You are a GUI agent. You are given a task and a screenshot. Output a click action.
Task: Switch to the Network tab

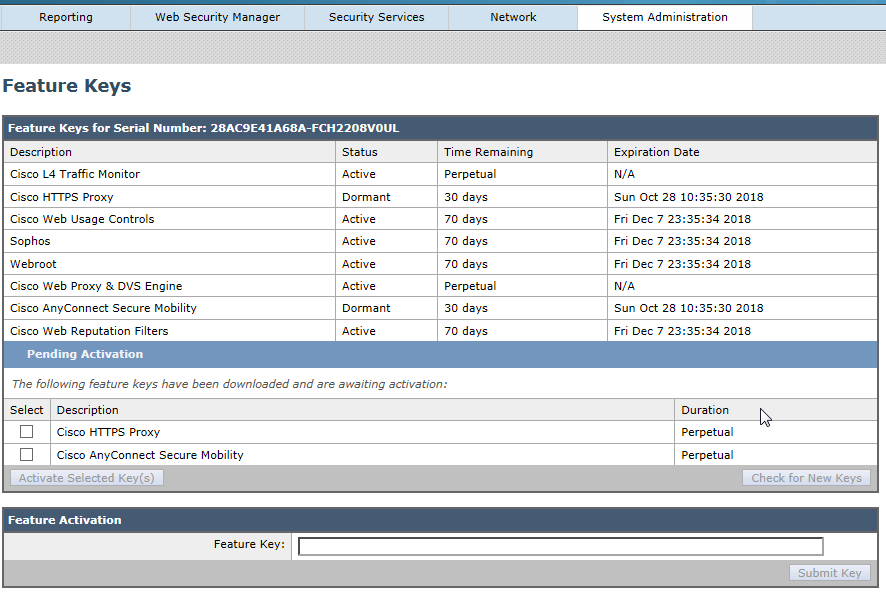(513, 18)
